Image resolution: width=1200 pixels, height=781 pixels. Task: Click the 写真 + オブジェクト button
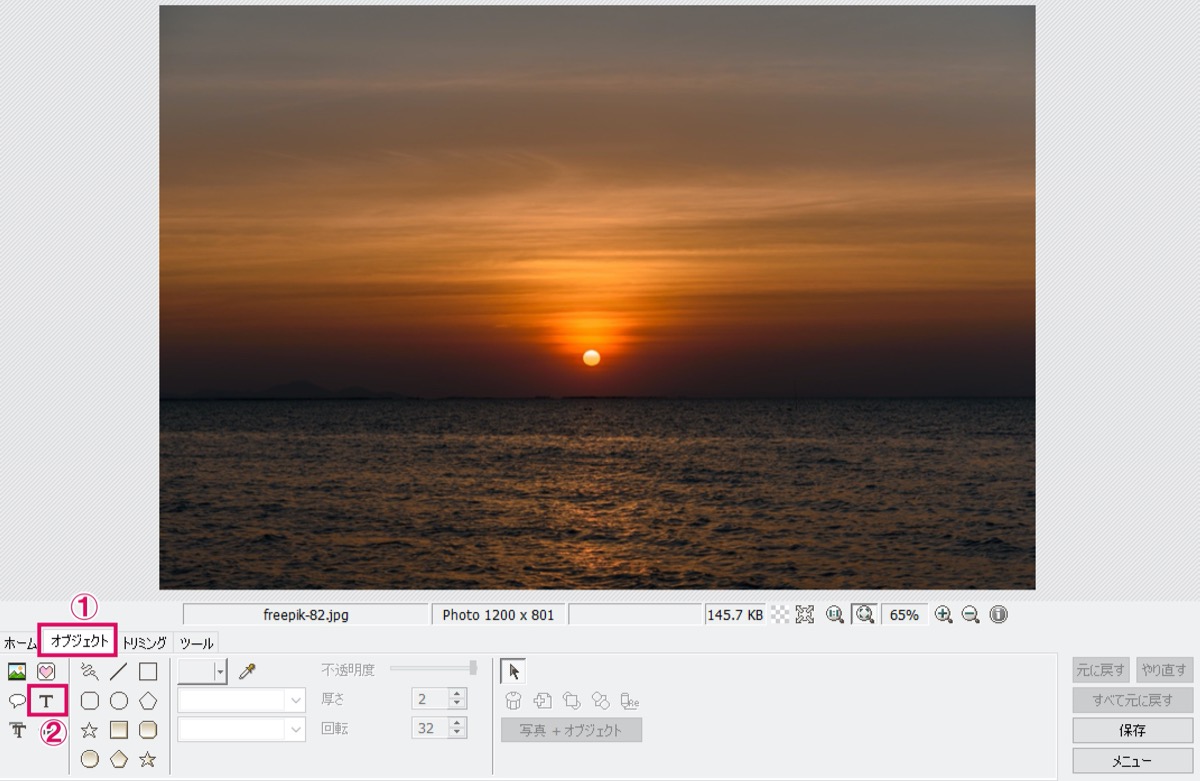point(571,730)
